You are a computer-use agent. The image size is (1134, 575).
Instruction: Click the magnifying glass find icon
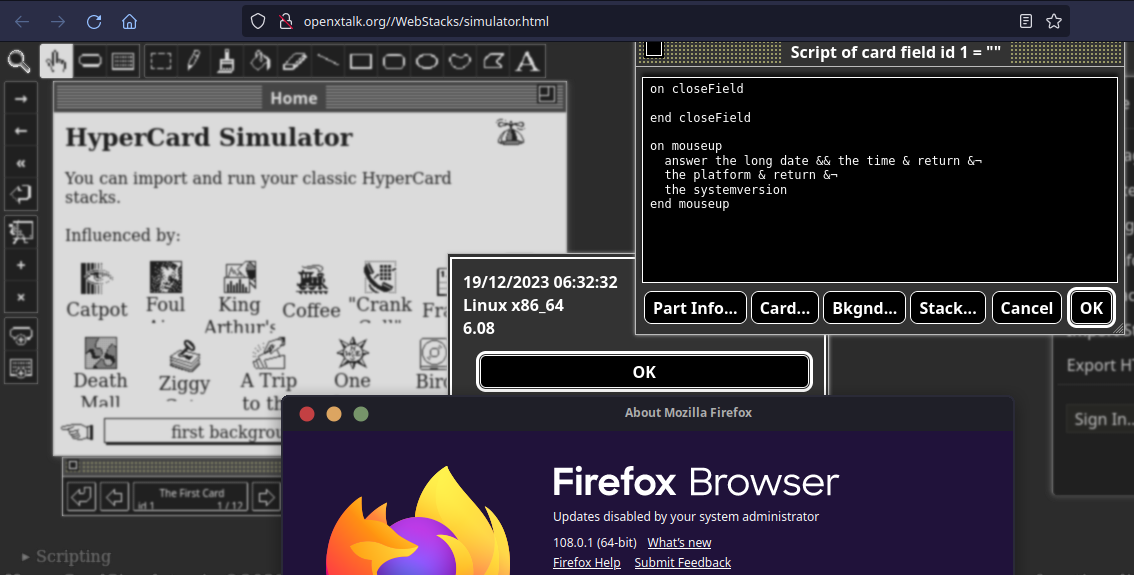(x=20, y=61)
